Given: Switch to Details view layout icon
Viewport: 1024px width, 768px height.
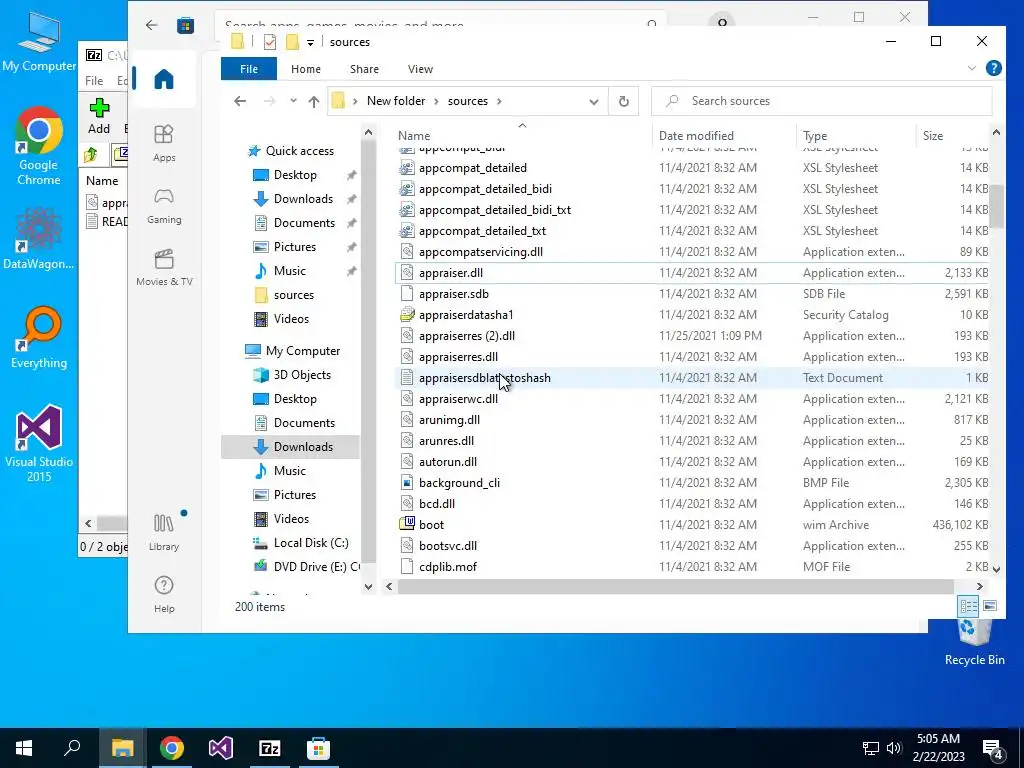Looking at the screenshot, I should click(x=968, y=606).
